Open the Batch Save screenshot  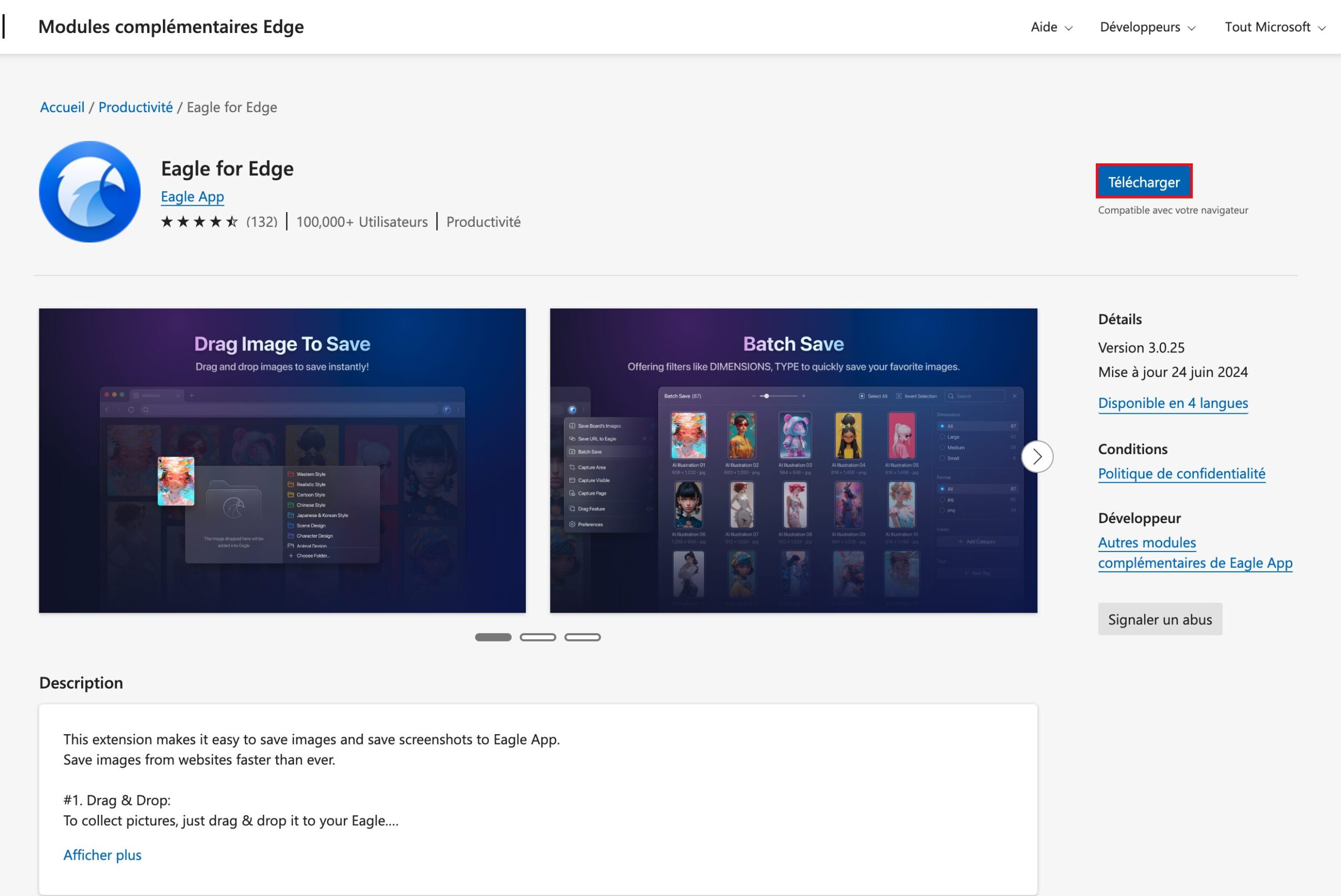click(794, 461)
